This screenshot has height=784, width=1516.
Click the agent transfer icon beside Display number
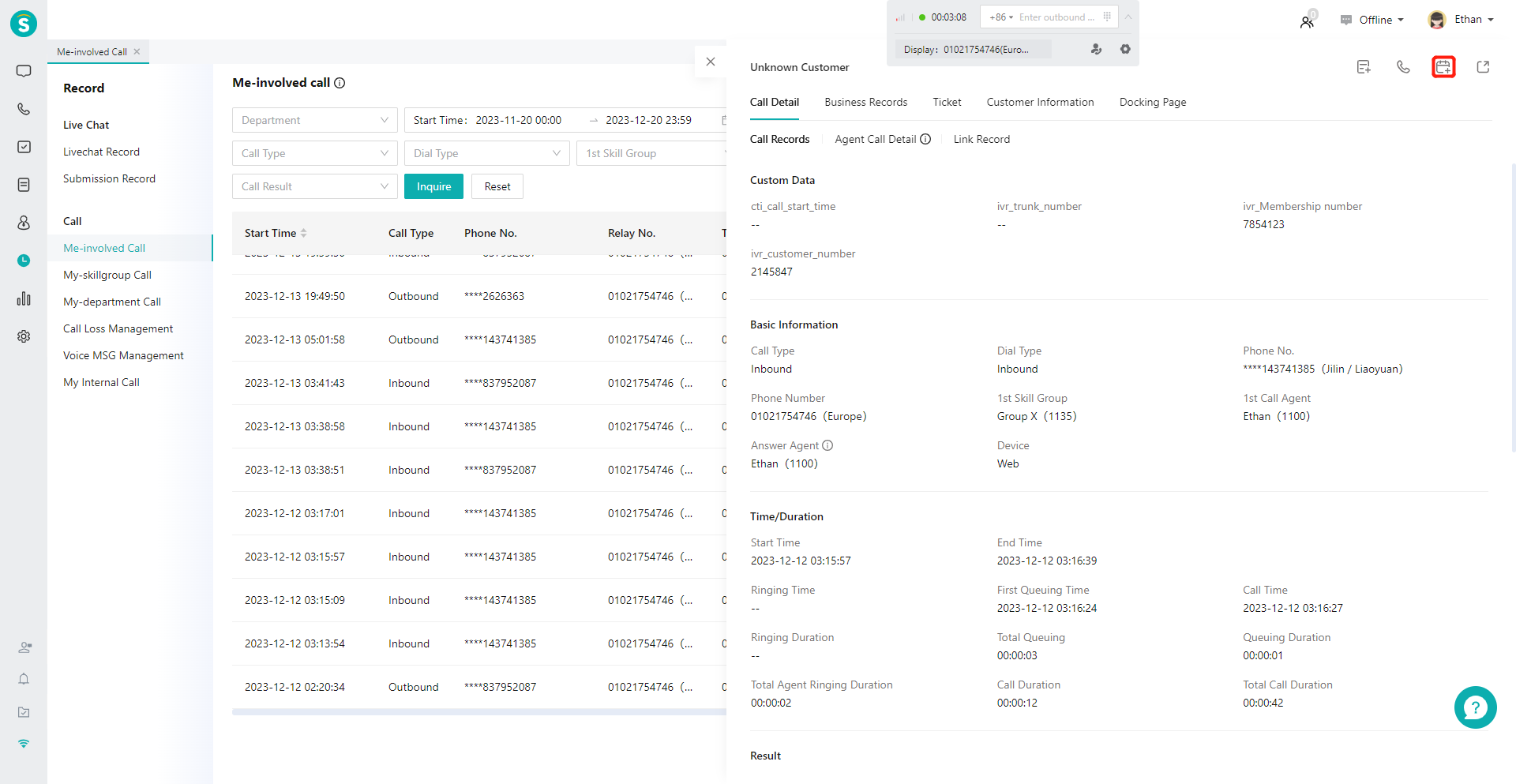pos(1096,49)
